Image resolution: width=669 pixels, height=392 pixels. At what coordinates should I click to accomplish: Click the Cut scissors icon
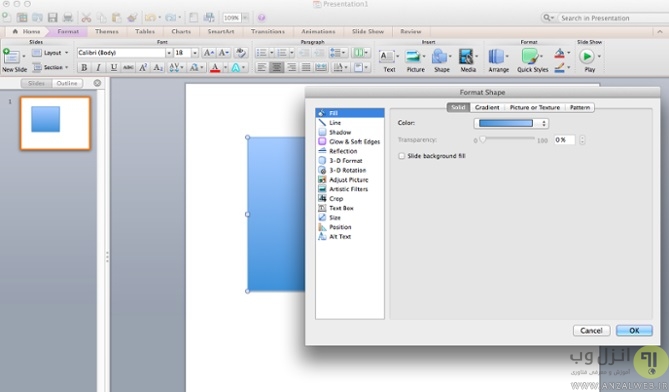tap(86, 17)
